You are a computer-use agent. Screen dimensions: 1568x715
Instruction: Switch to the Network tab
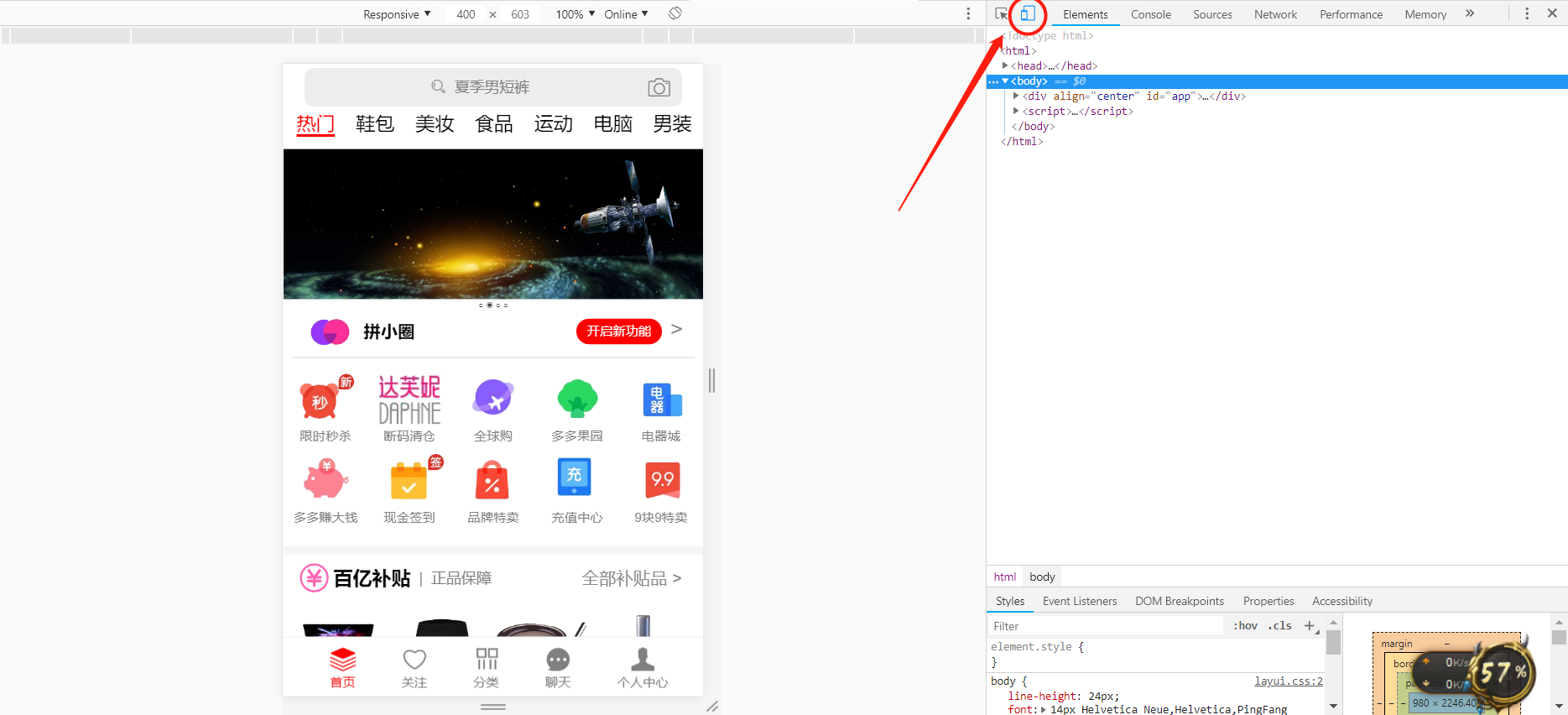point(1275,14)
